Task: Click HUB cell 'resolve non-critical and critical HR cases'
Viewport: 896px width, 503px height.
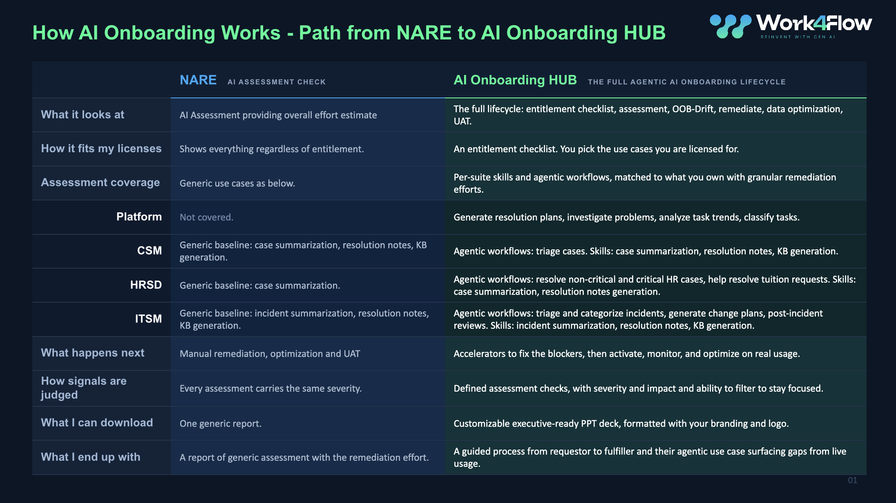Action: point(654,285)
